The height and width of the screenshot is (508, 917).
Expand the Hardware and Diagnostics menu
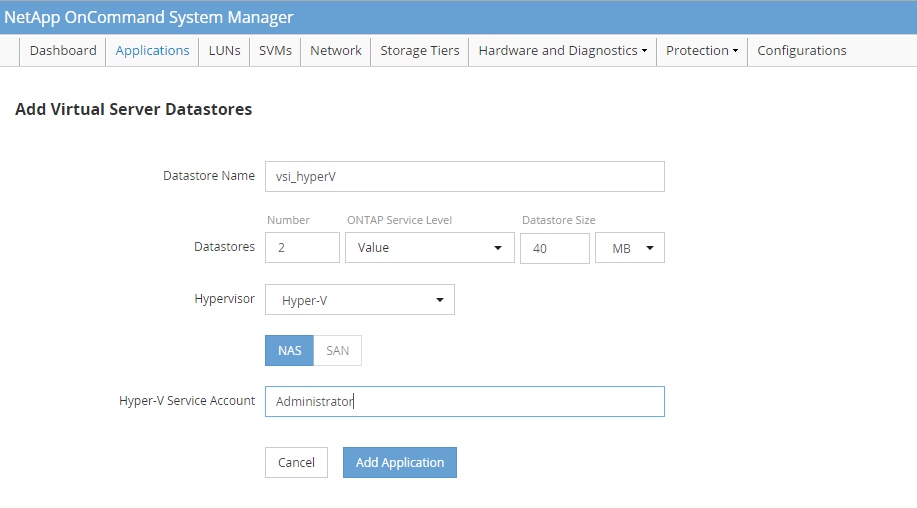pyautogui.click(x=562, y=51)
